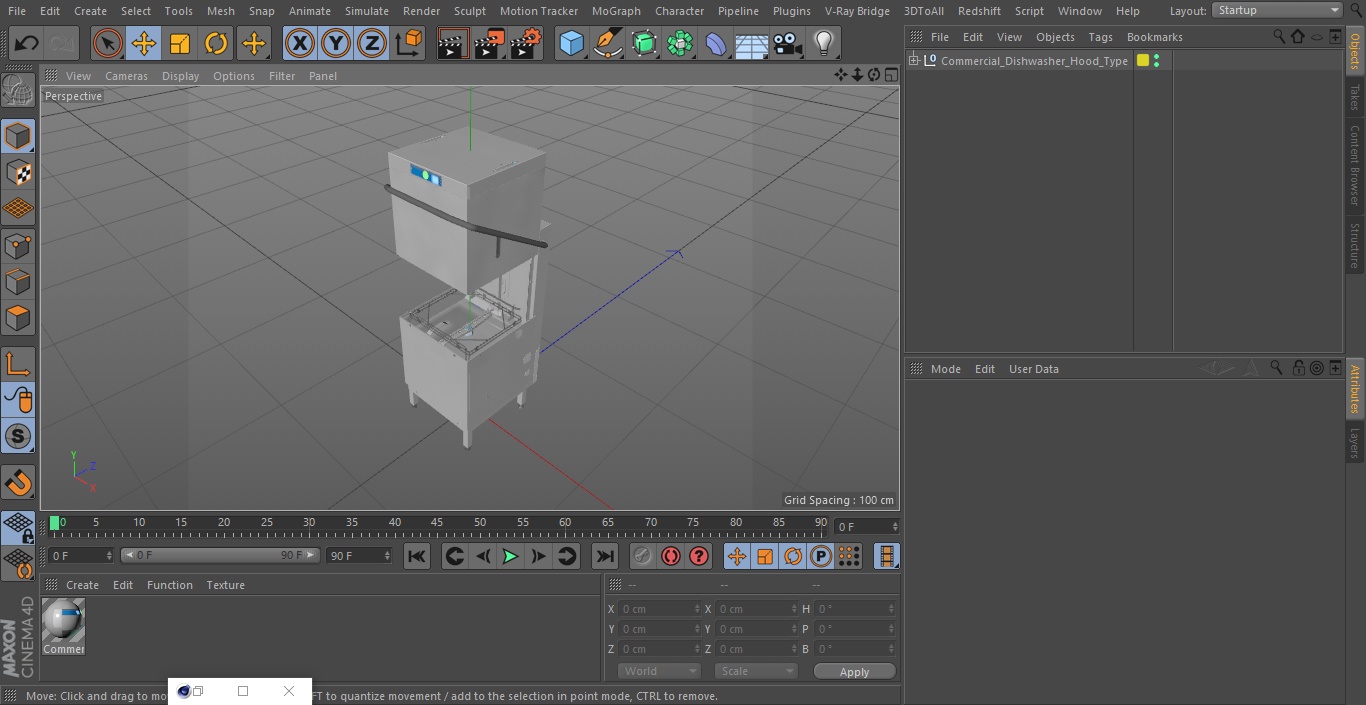
Task: Toggle object visibility green dots
Action: pos(1157,61)
